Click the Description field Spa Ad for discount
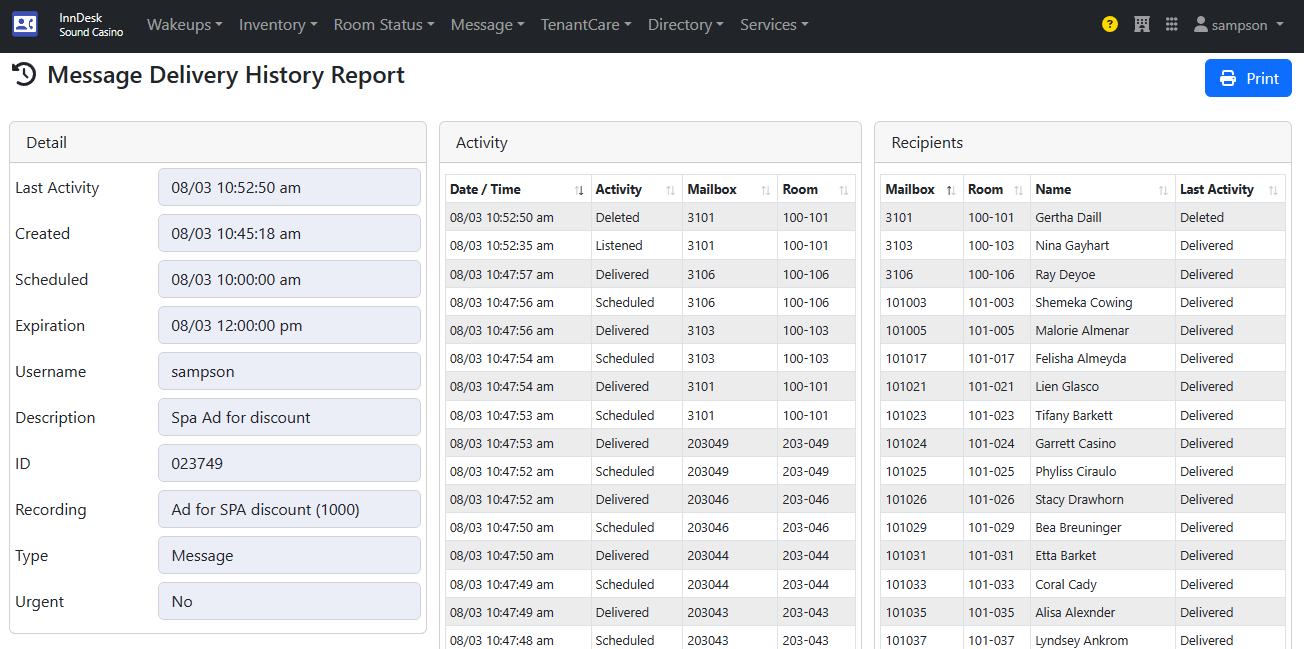1304x649 pixels. tap(289, 417)
